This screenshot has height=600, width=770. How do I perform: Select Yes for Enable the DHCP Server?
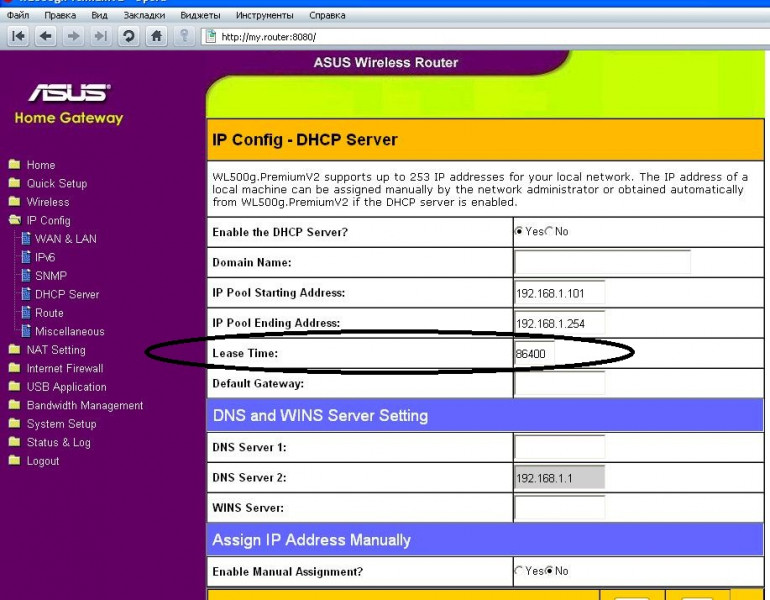(x=519, y=231)
